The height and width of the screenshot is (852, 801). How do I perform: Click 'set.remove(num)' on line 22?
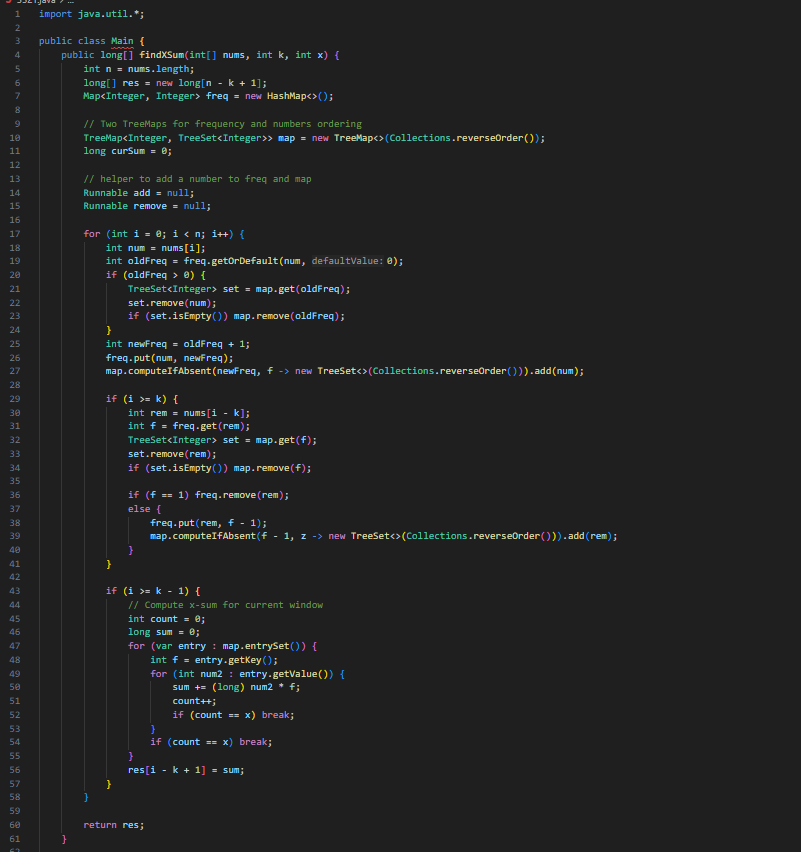[170, 303]
